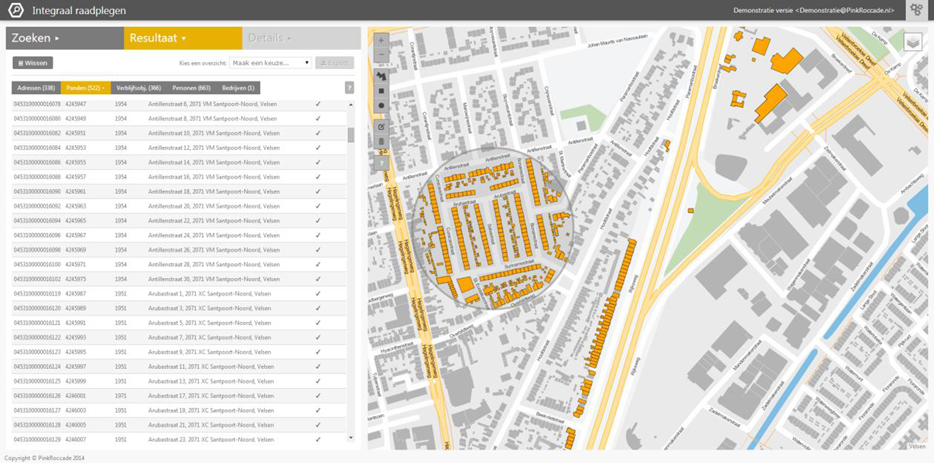
Task: Click the Wissen button
Action: tap(33, 63)
